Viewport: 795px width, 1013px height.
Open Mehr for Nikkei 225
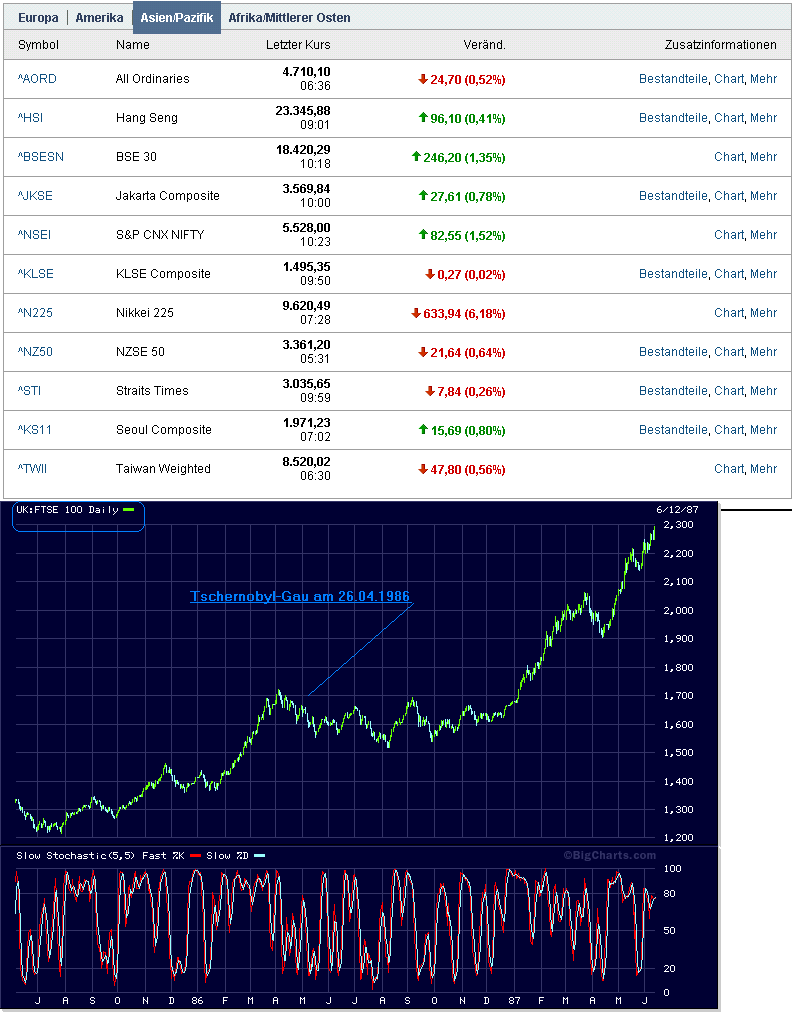(763, 313)
